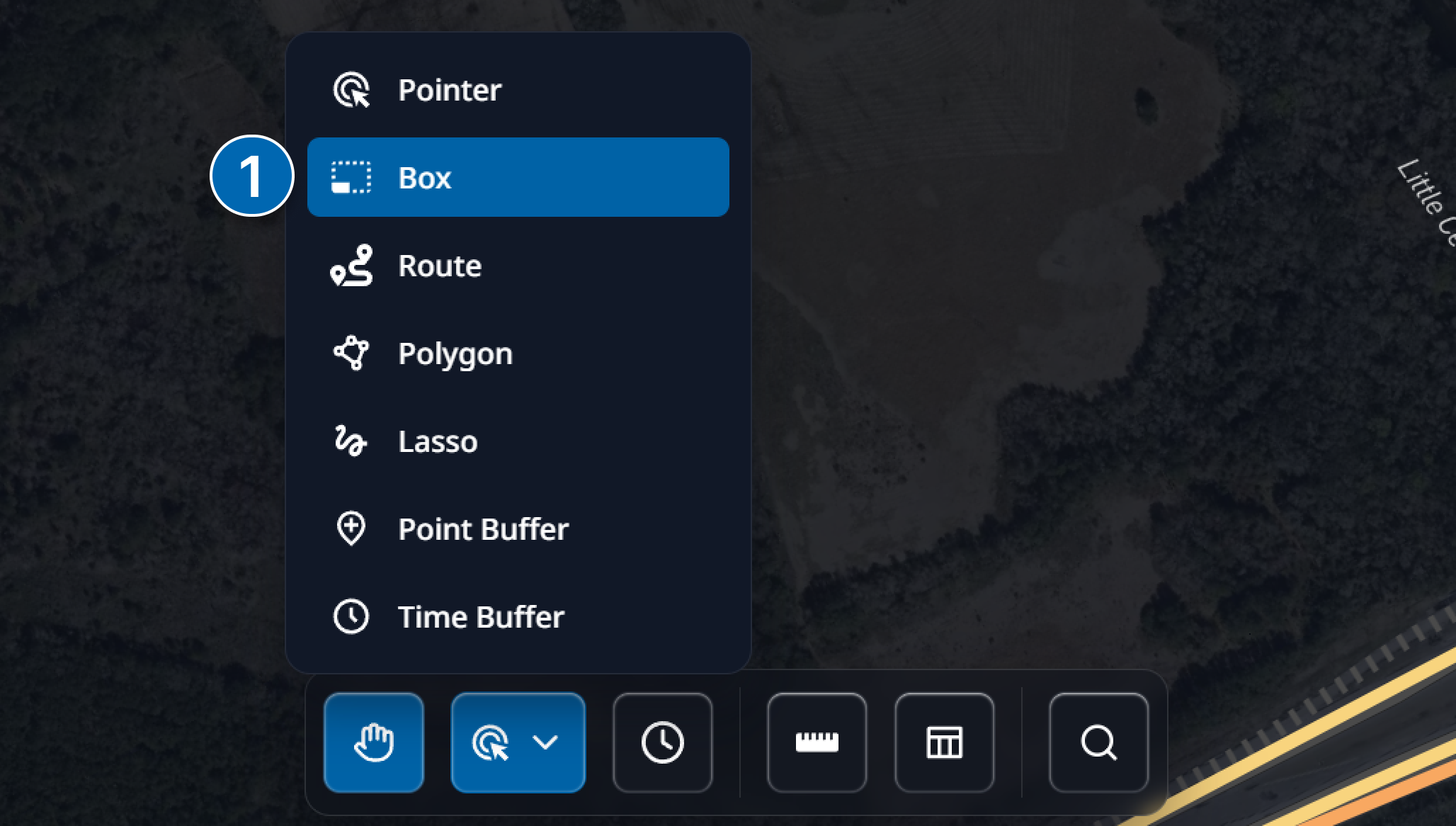
Task: Click the Lasso label text
Action: (438, 441)
